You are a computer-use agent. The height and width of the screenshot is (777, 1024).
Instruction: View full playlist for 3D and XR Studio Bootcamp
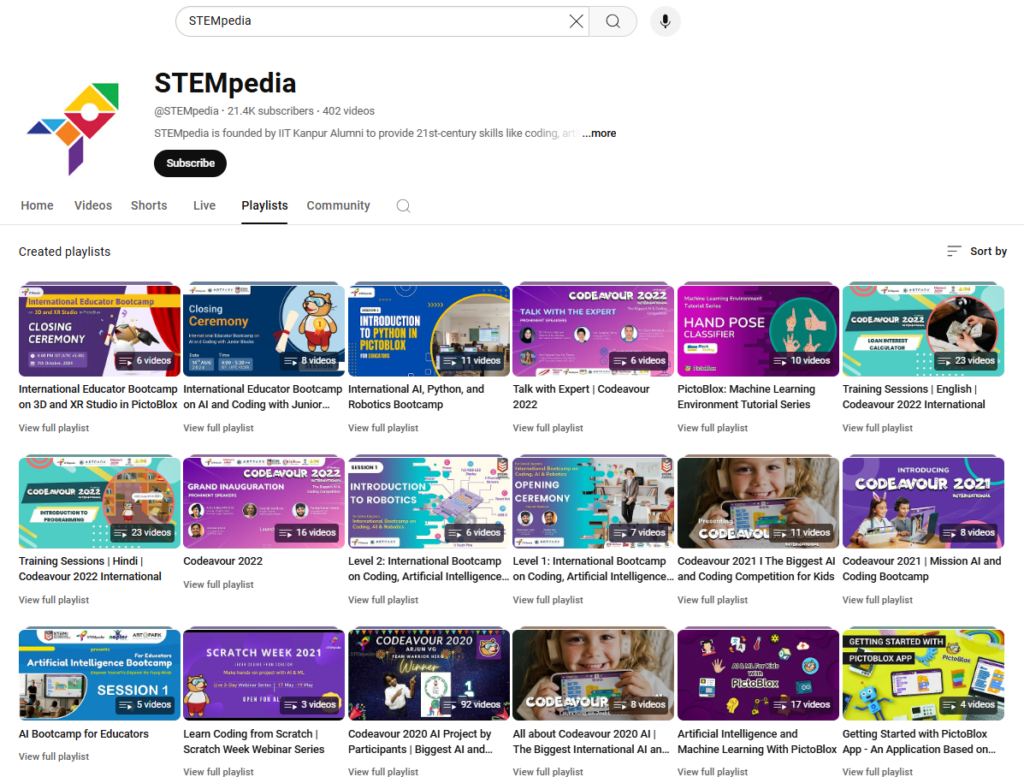(x=54, y=428)
